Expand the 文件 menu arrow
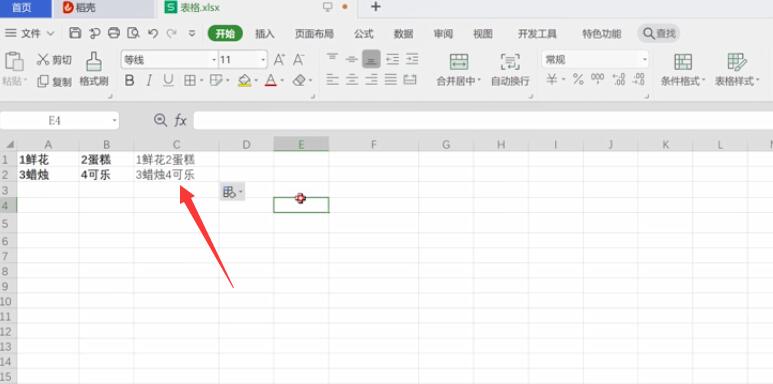773x384 pixels. point(50,34)
